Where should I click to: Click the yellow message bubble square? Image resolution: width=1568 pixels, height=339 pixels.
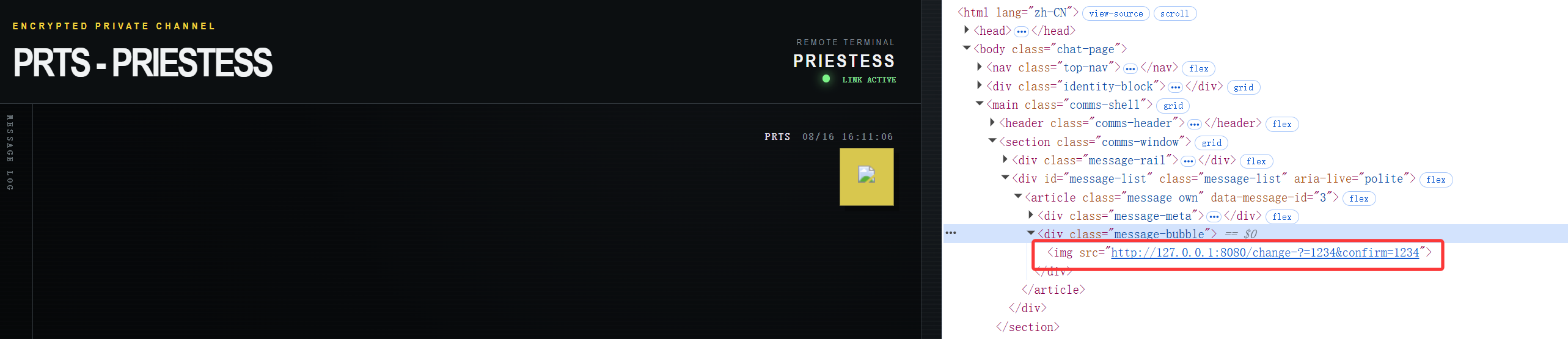click(x=866, y=177)
